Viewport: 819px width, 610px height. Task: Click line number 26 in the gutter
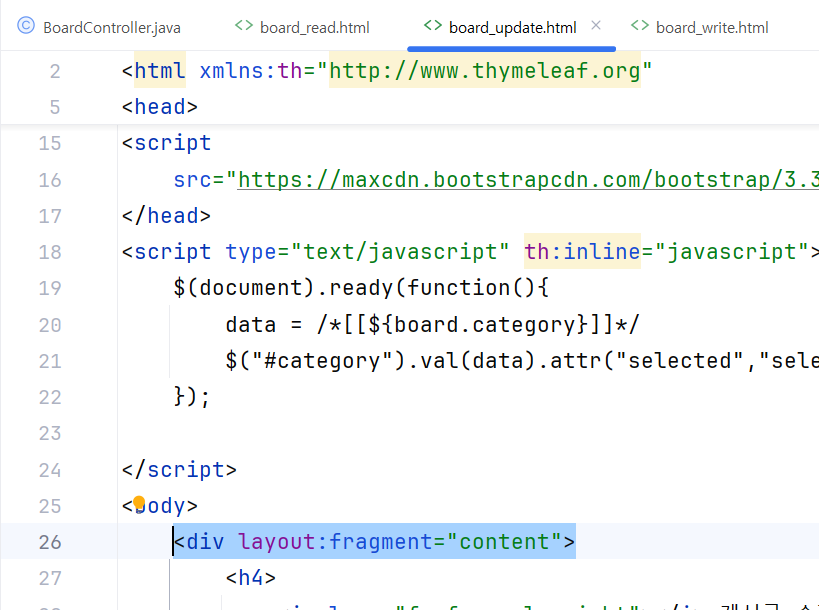coord(50,542)
